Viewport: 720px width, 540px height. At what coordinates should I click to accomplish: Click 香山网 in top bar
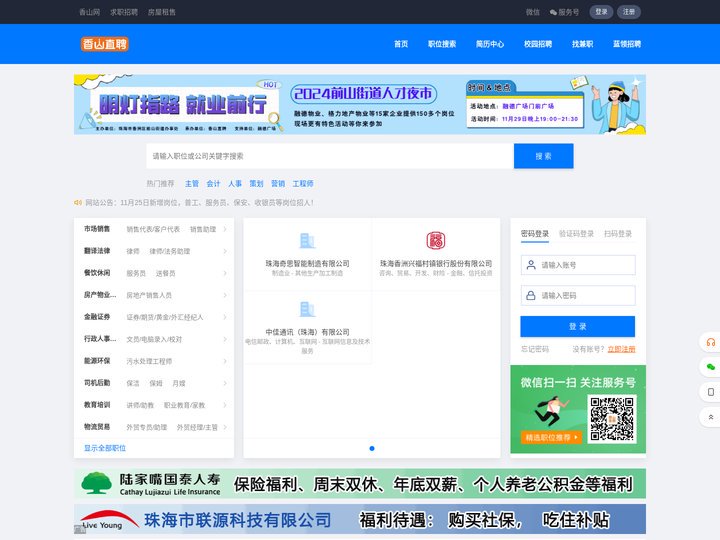pyautogui.click(x=90, y=12)
